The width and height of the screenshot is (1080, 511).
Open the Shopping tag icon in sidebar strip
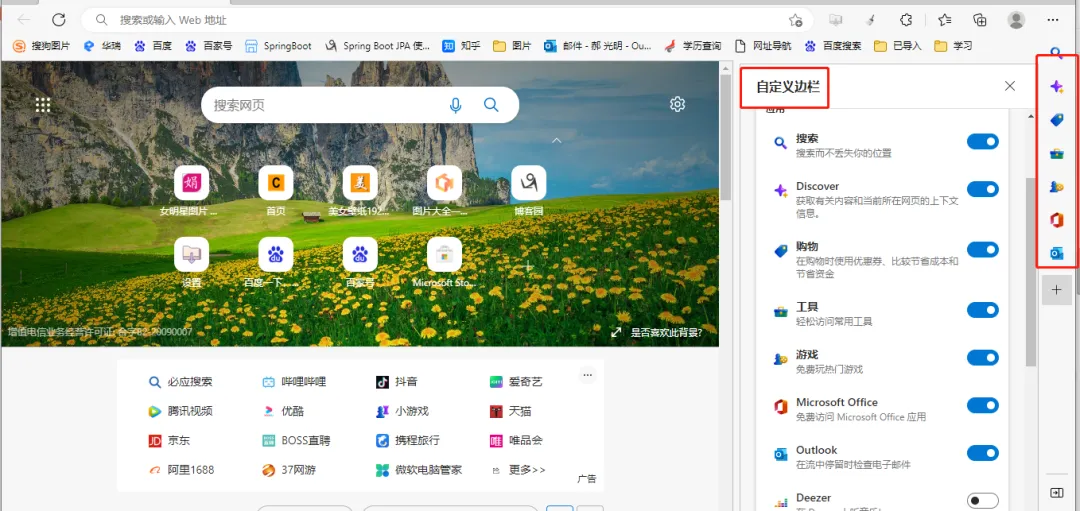(x=1057, y=120)
